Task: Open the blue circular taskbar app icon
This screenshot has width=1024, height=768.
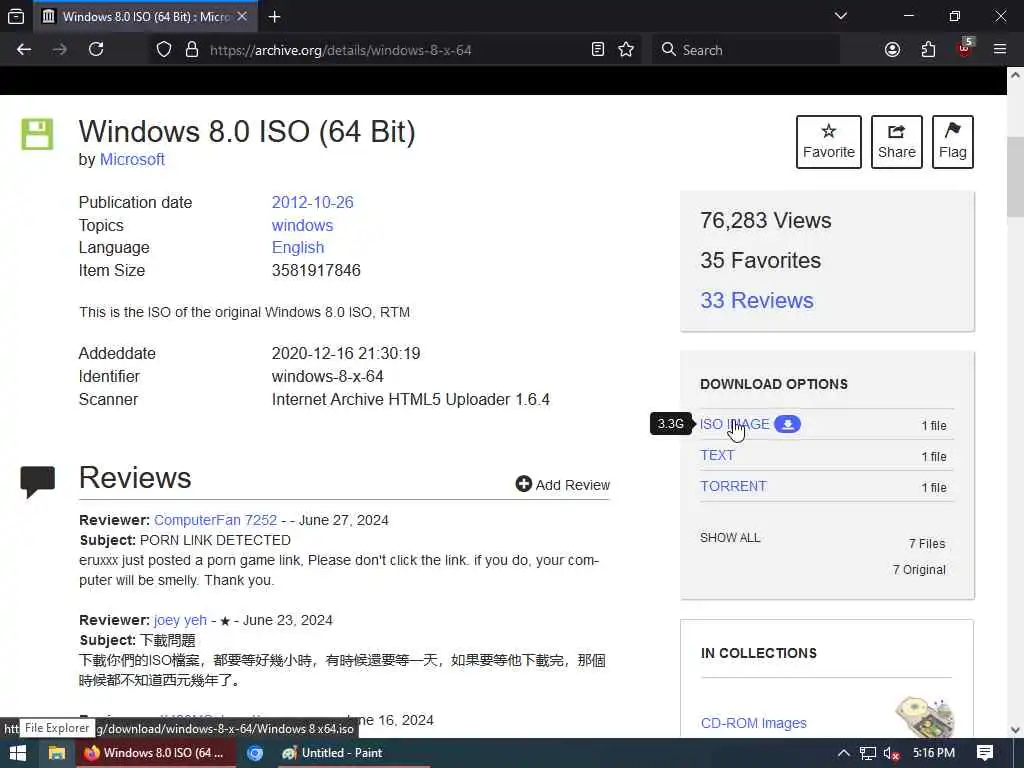Action: (x=255, y=753)
